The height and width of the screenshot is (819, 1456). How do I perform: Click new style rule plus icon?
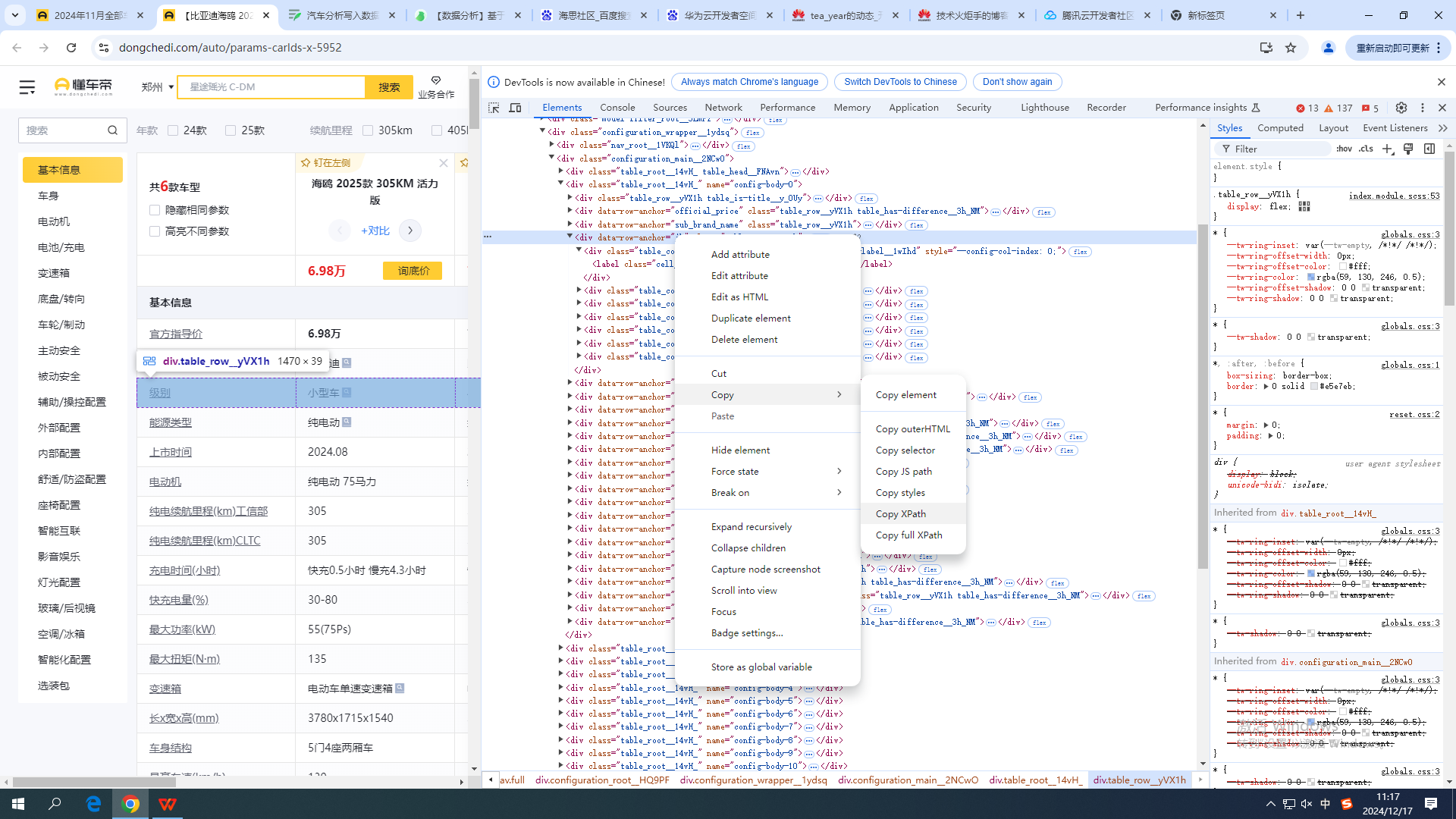point(1387,149)
